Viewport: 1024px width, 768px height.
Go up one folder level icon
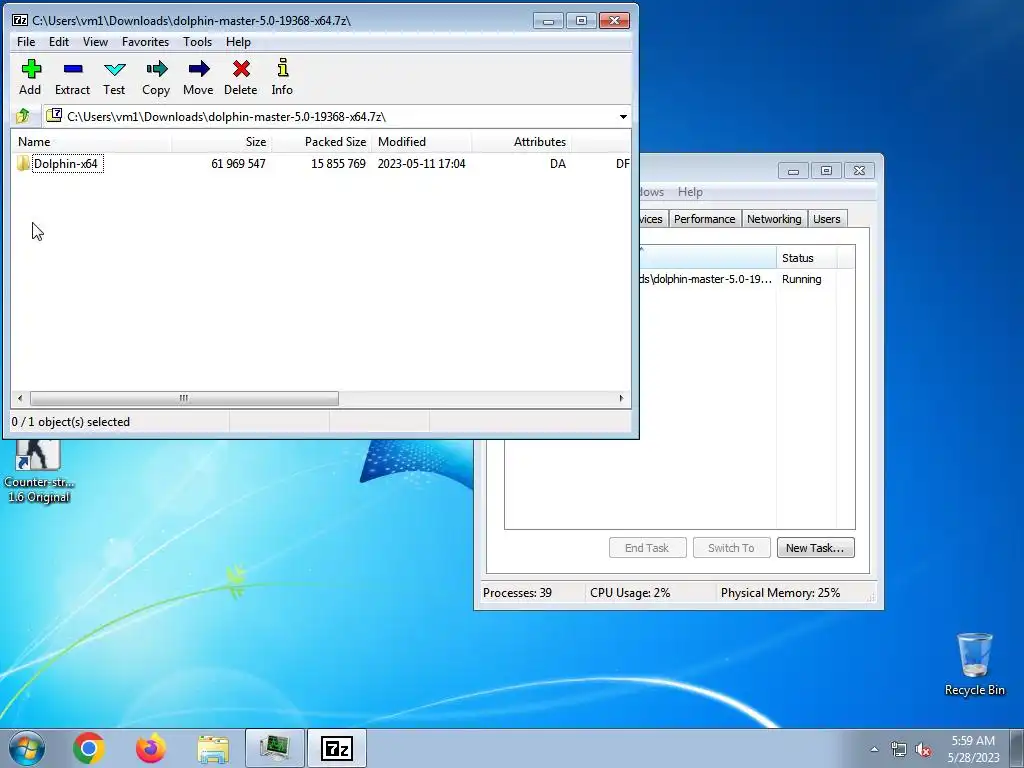23,116
